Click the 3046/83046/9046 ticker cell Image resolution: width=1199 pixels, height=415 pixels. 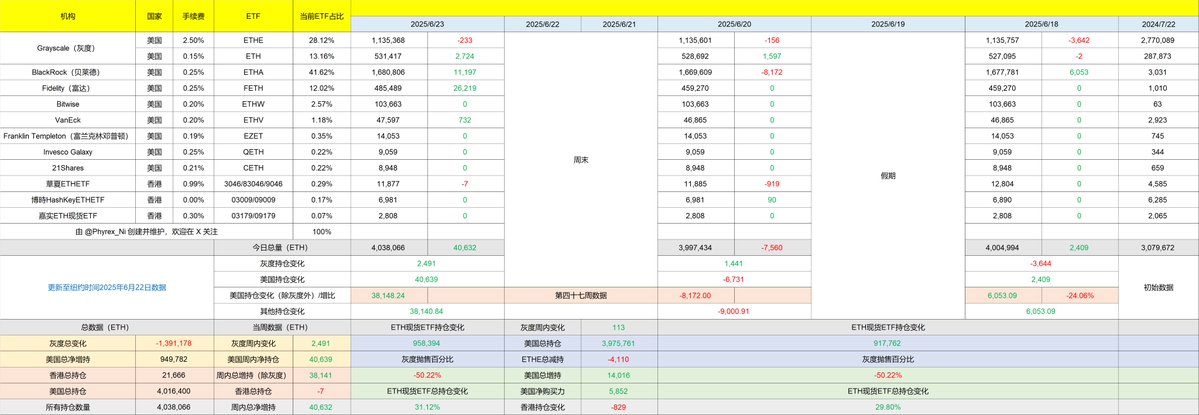pos(254,184)
